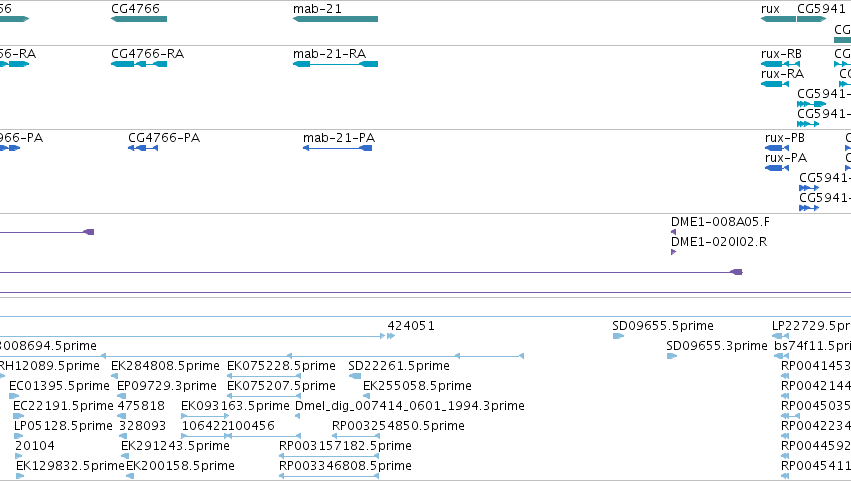Viewport: 851px width, 481px height.
Task: Select the DME1-020I02.R feature label
Action: (719, 242)
